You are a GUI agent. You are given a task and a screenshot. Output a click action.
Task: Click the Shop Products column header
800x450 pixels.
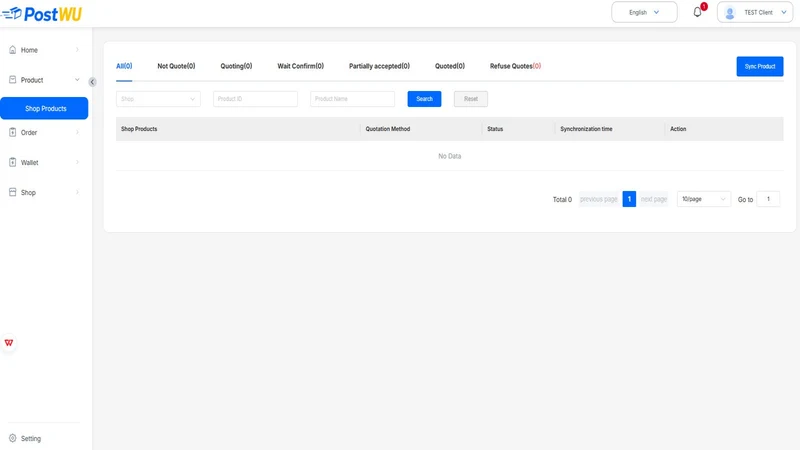click(139, 129)
